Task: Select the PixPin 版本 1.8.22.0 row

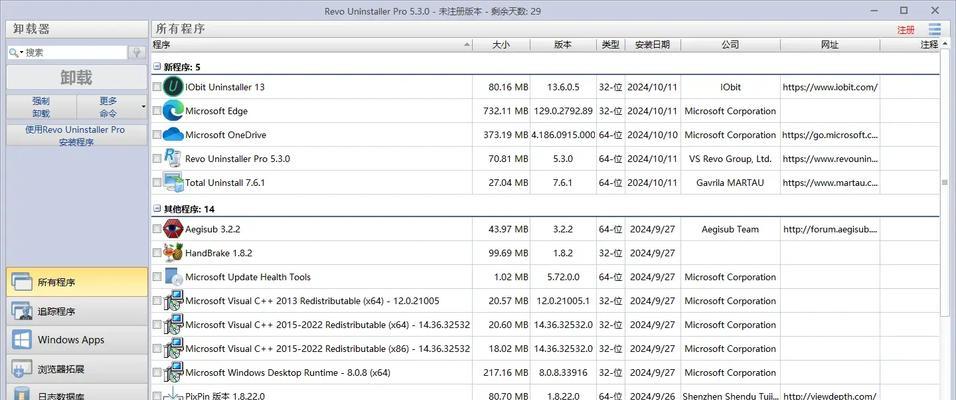Action: click(x=545, y=394)
